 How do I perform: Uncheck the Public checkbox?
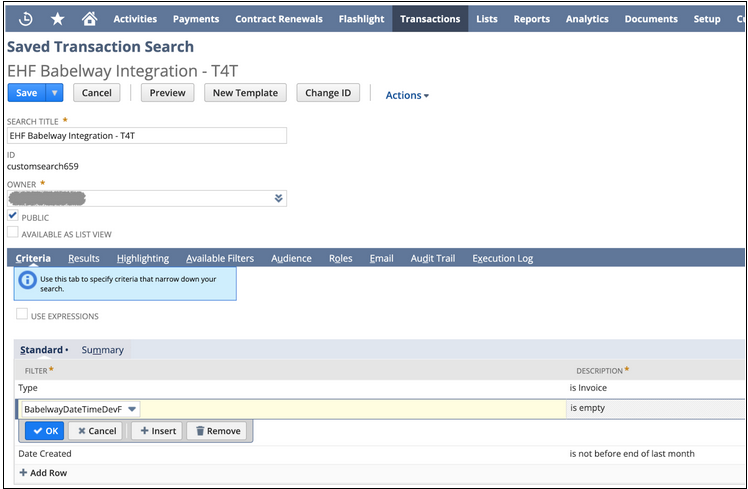pos(13,216)
